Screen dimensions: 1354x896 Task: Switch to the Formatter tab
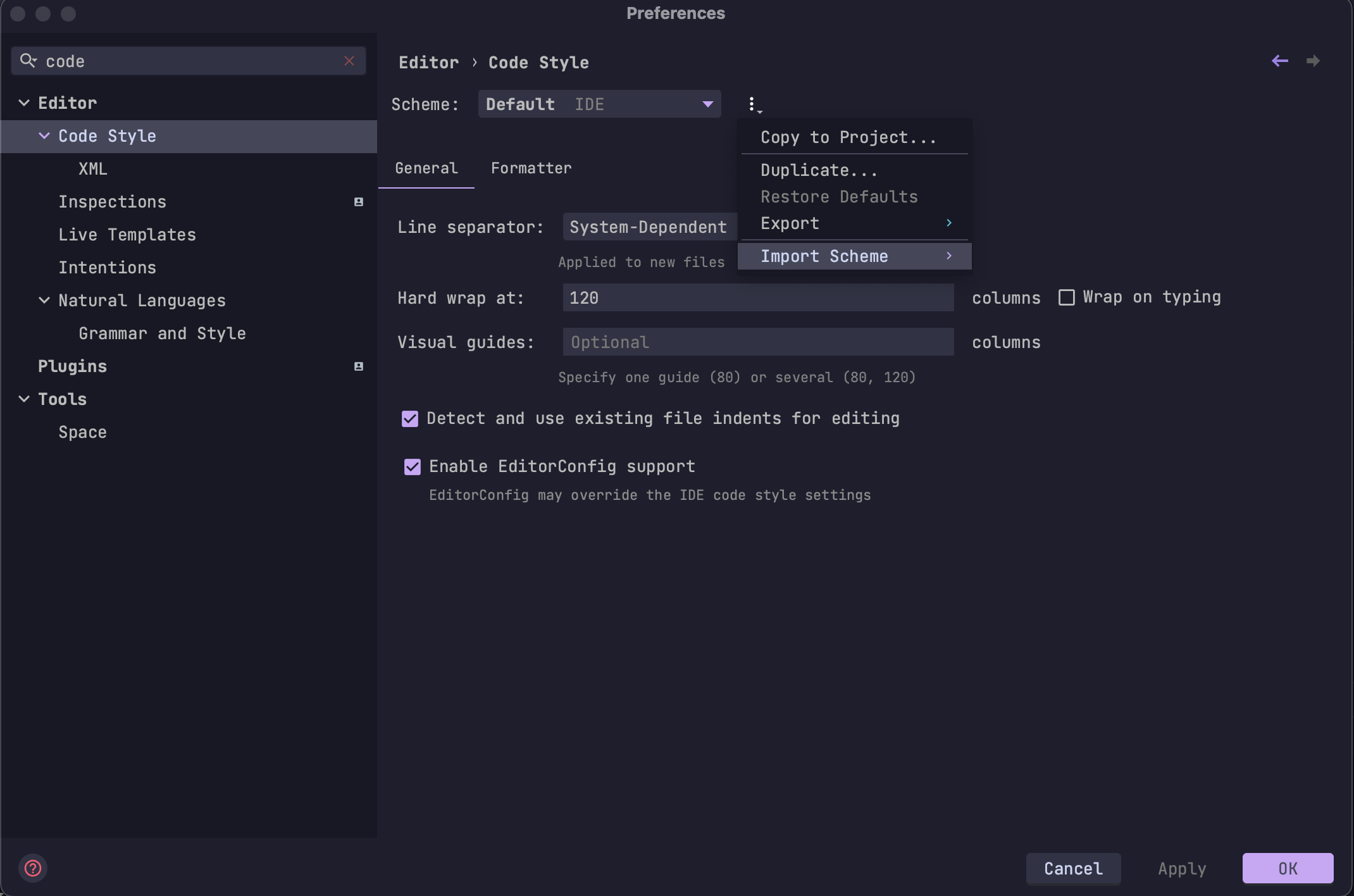click(x=531, y=168)
